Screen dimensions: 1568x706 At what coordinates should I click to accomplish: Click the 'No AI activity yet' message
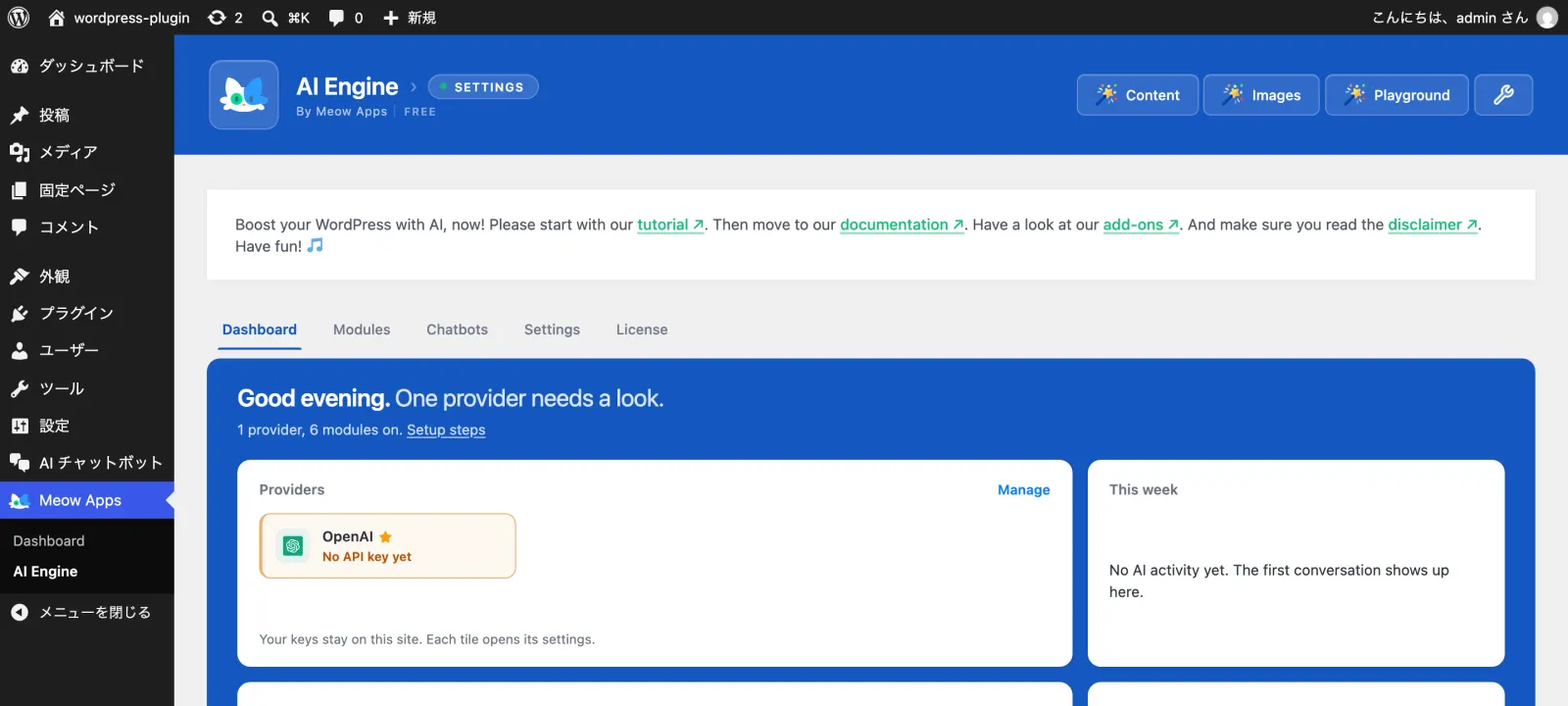pyautogui.click(x=1279, y=580)
